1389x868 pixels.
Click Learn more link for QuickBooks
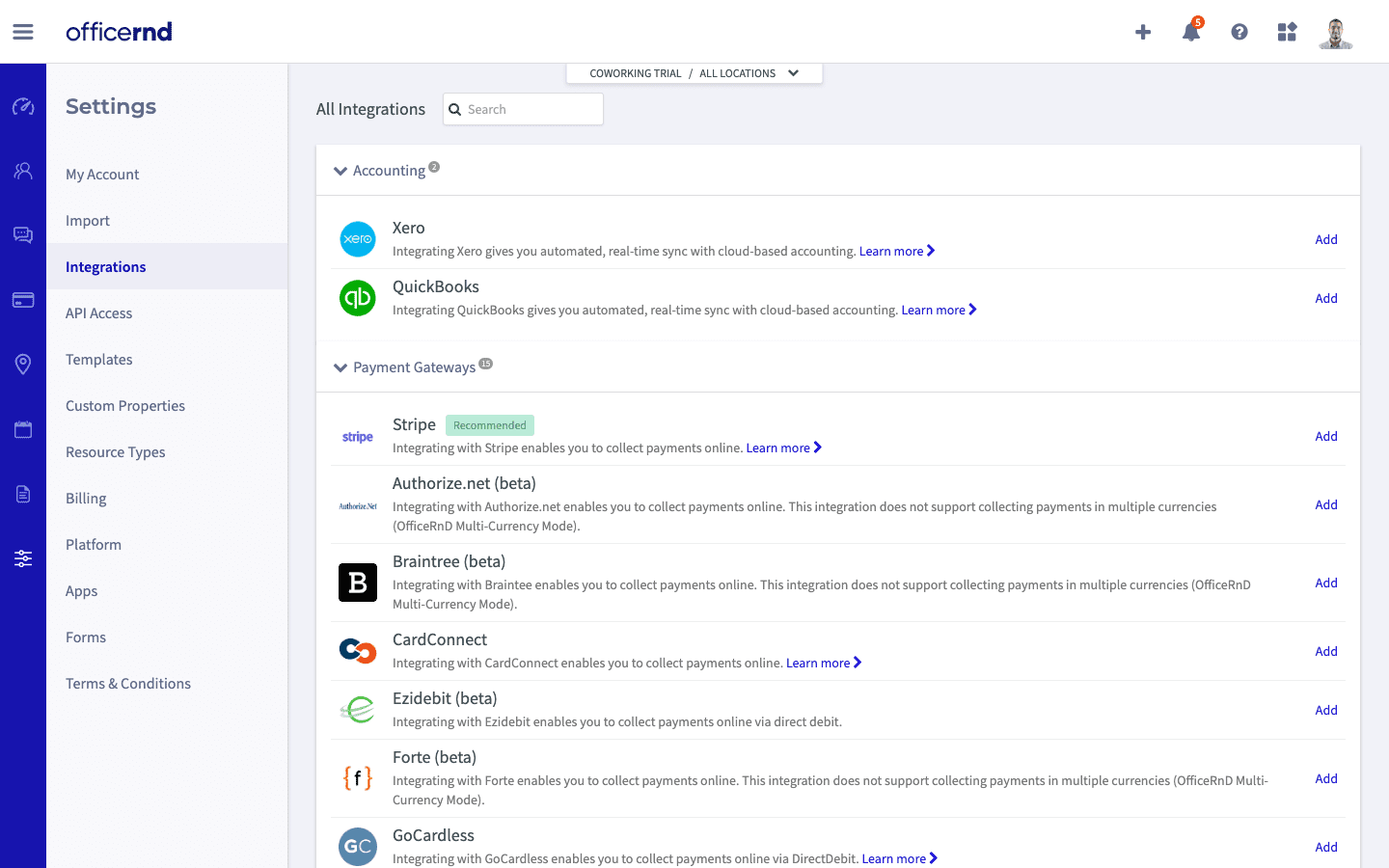[x=939, y=310]
